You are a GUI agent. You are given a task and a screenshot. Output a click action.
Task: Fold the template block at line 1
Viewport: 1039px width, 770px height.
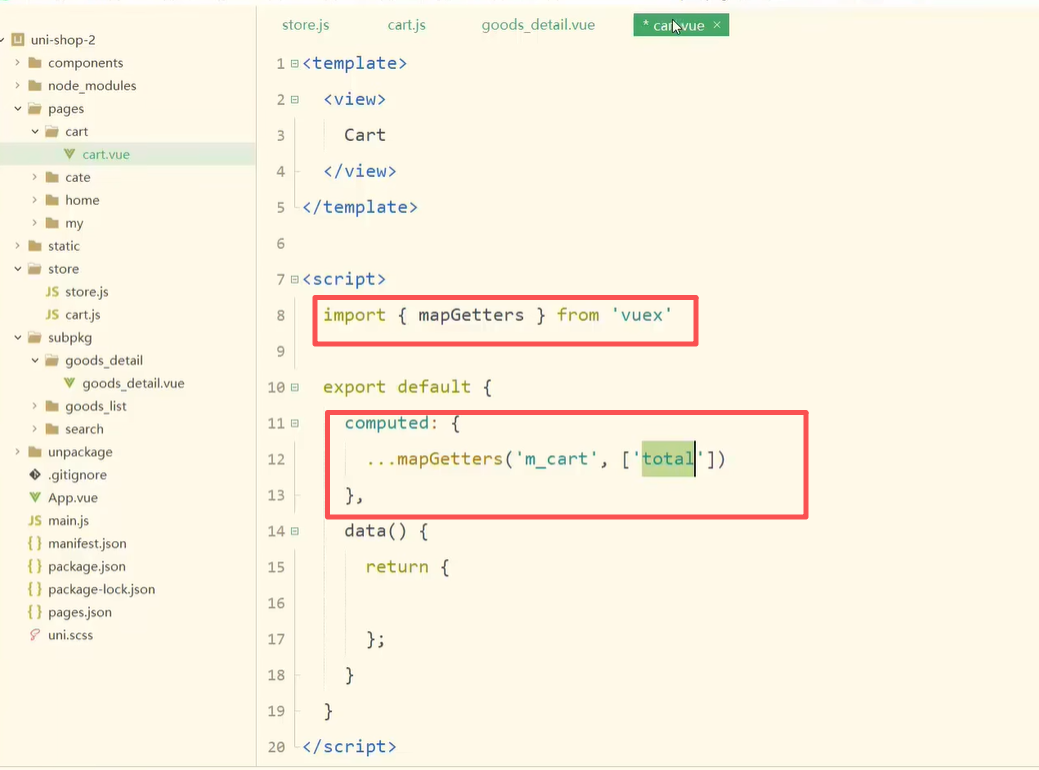[294, 64]
